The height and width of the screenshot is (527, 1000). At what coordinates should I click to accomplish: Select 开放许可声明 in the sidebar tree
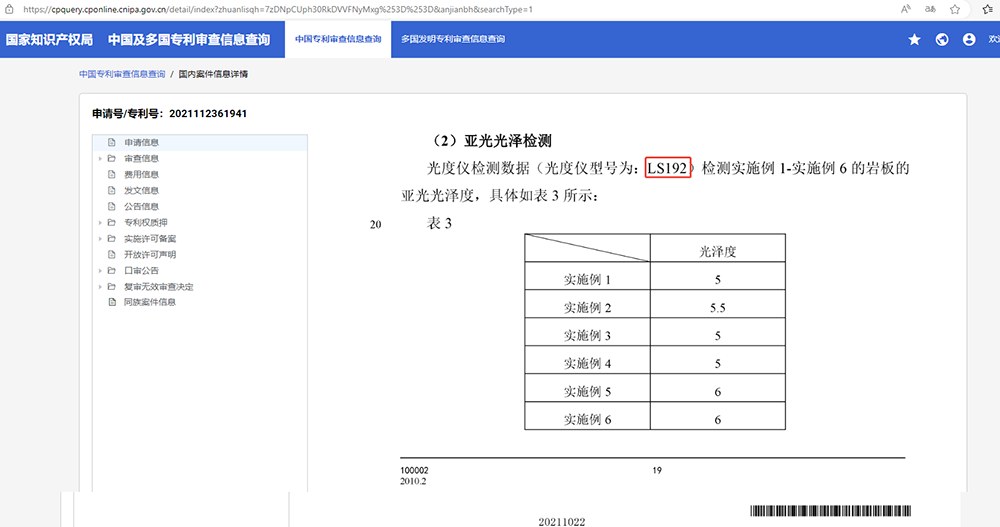coord(150,254)
